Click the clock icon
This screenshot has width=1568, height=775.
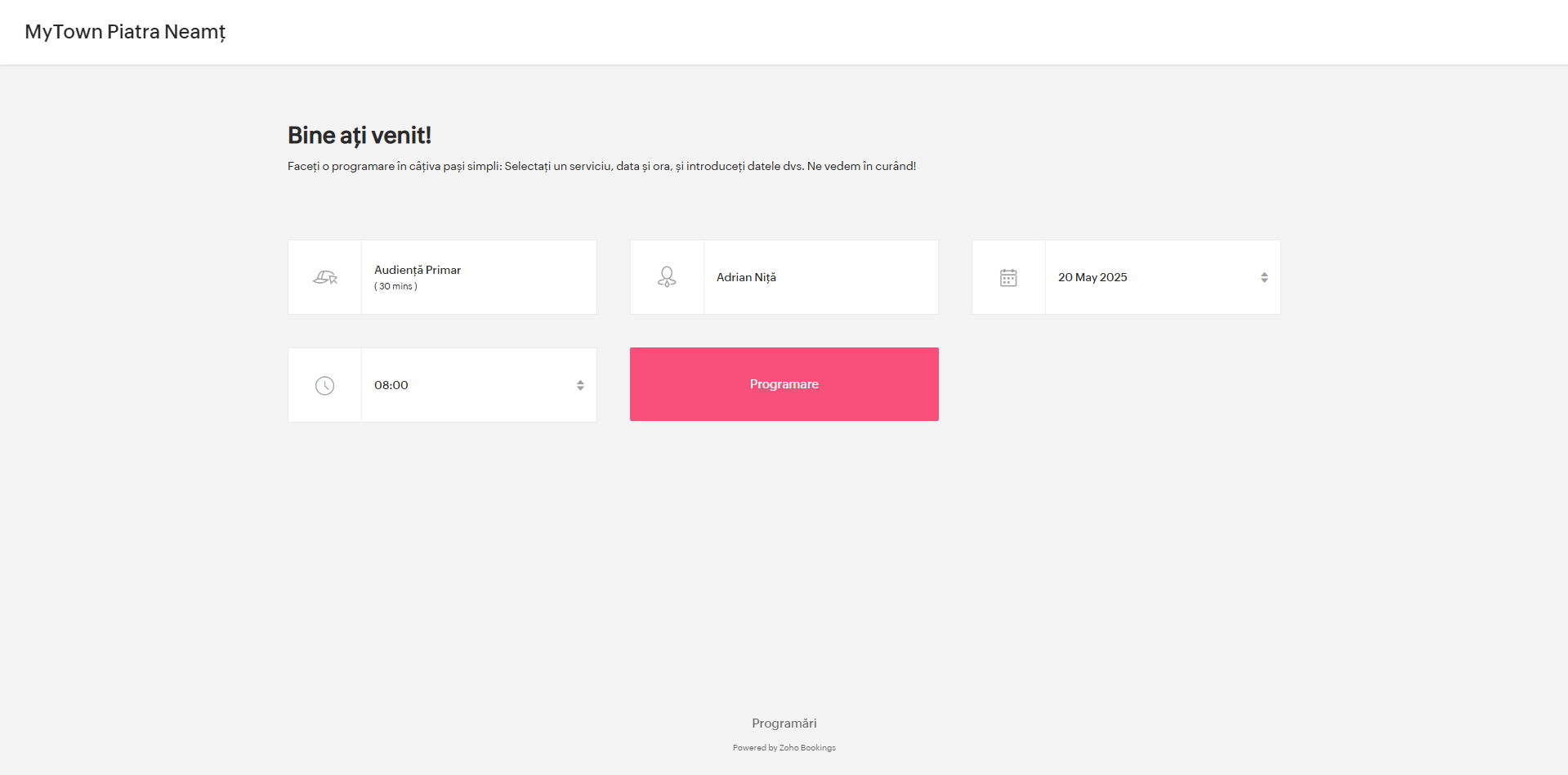325,386
